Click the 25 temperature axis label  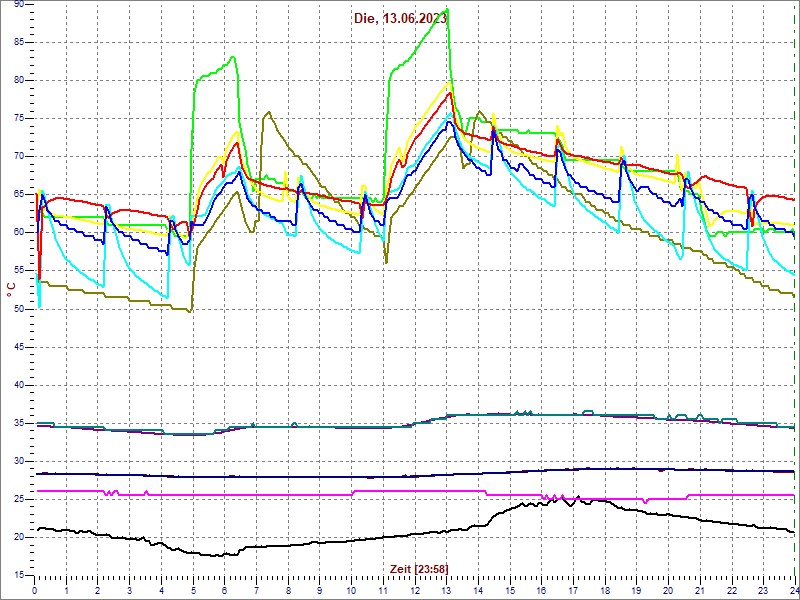[18, 499]
